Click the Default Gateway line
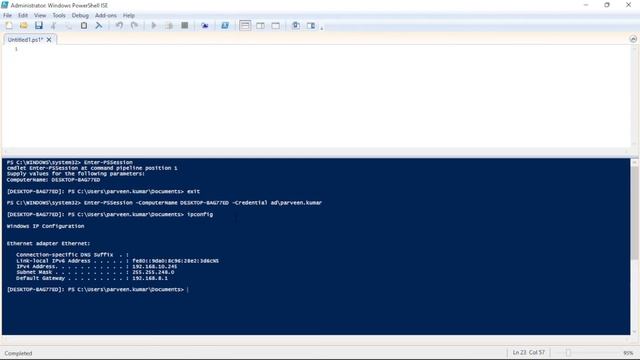This screenshot has height=360, width=640. pyautogui.click(x=92, y=278)
